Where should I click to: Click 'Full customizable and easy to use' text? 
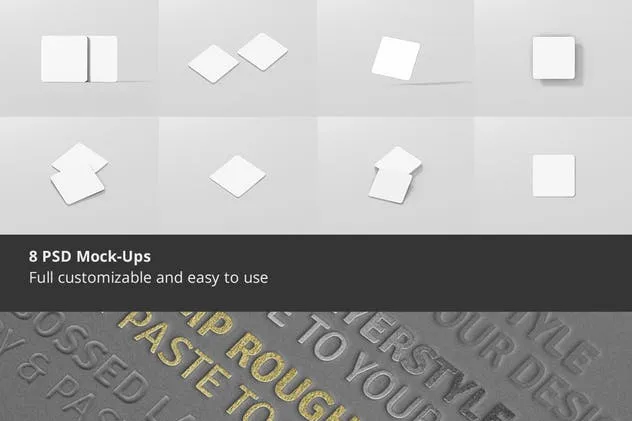pyautogui.click(x=148, y=278)
